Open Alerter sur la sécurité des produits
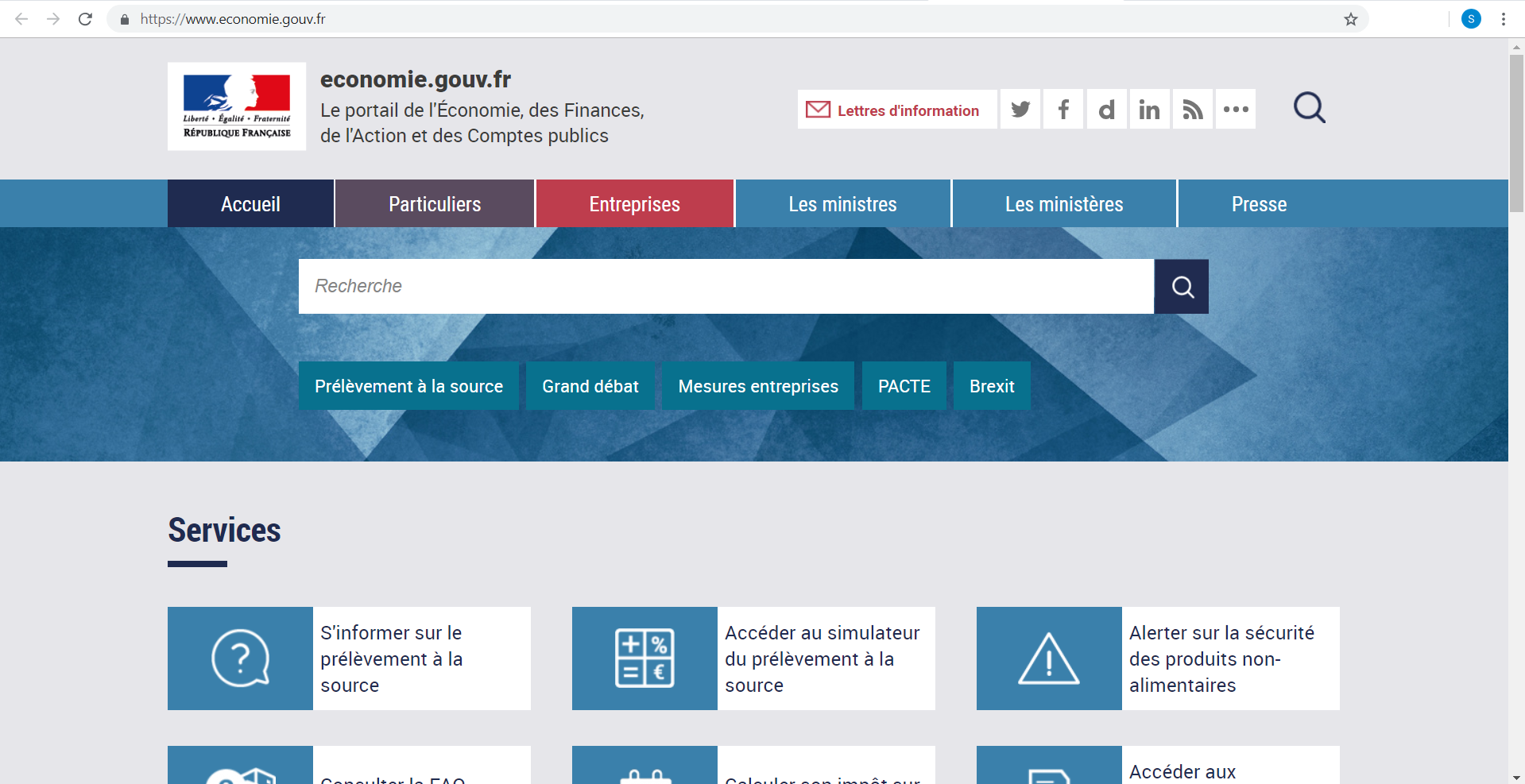This screenshot has height=784, width=1525. [1222, 658]
